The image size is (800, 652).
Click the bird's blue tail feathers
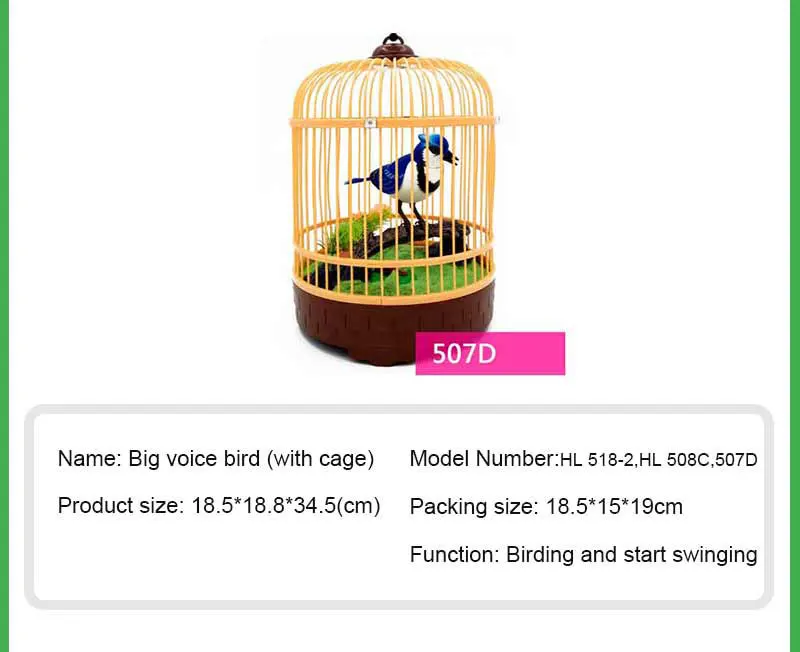coord(368,178)
